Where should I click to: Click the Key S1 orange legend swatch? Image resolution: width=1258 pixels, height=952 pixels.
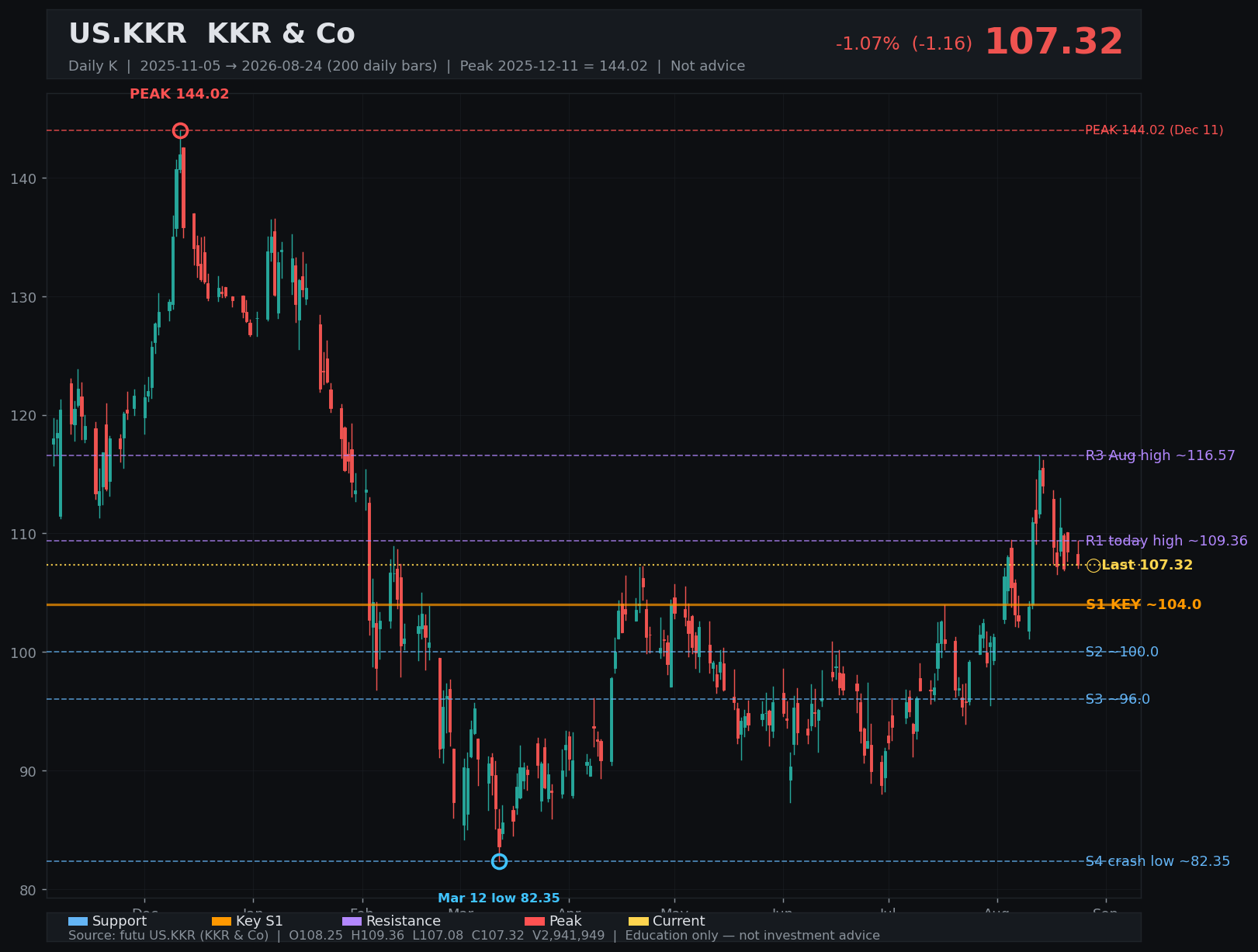point(221,921)
